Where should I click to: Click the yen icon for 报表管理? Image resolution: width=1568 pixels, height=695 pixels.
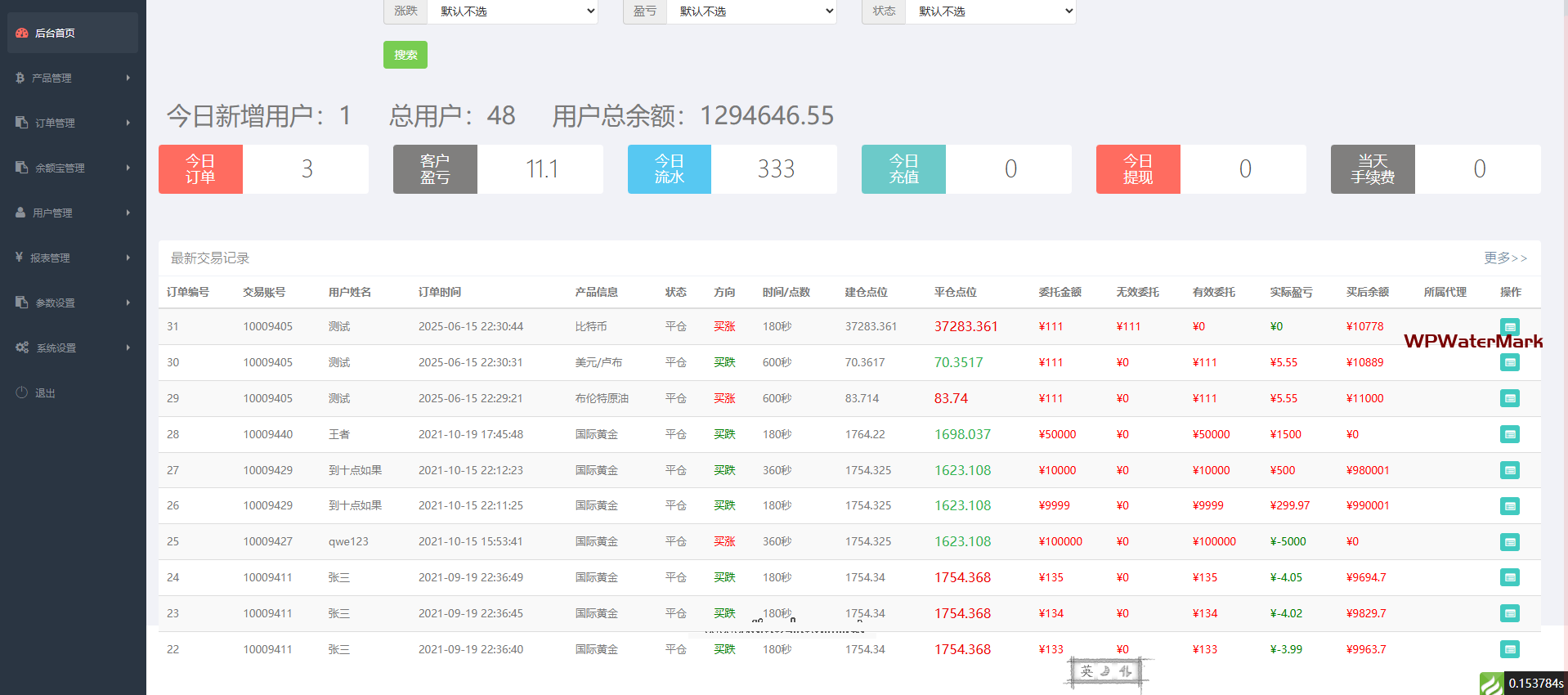tap(20, 258)
